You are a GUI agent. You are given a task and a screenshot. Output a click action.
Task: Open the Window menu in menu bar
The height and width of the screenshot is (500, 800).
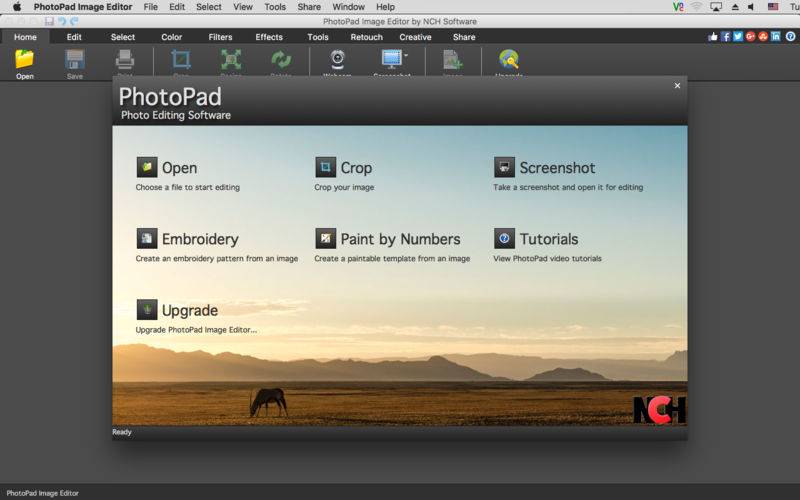348,7
